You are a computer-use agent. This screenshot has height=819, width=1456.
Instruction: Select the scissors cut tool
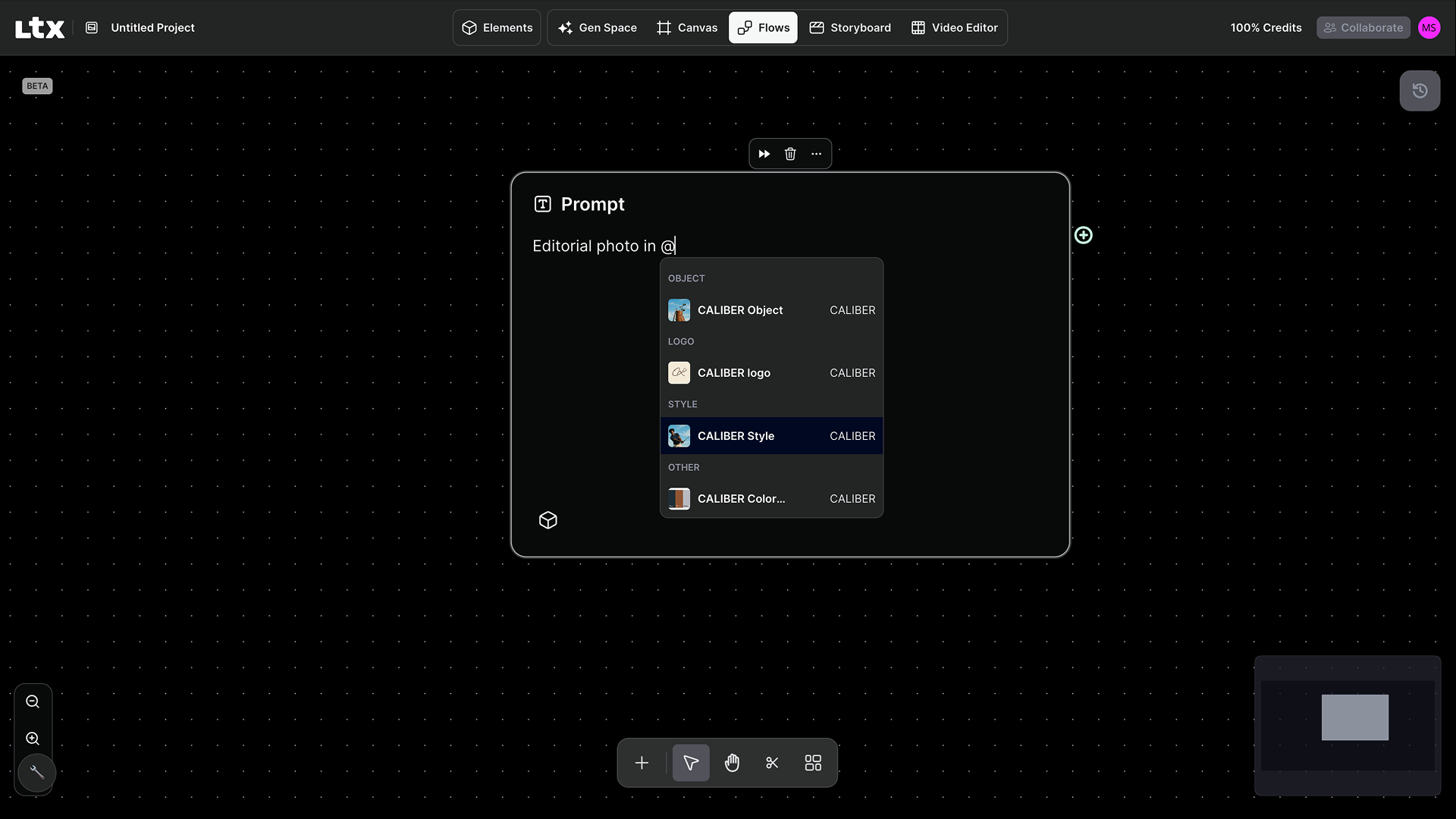(x=772, y=763)
